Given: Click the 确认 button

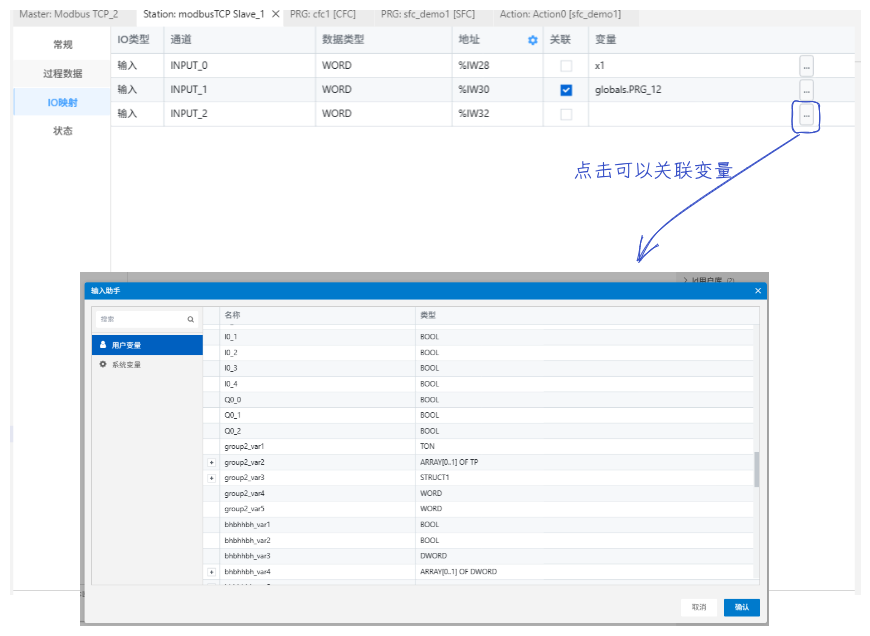Looking at the screenshot, I should click(x=742, y=607).
